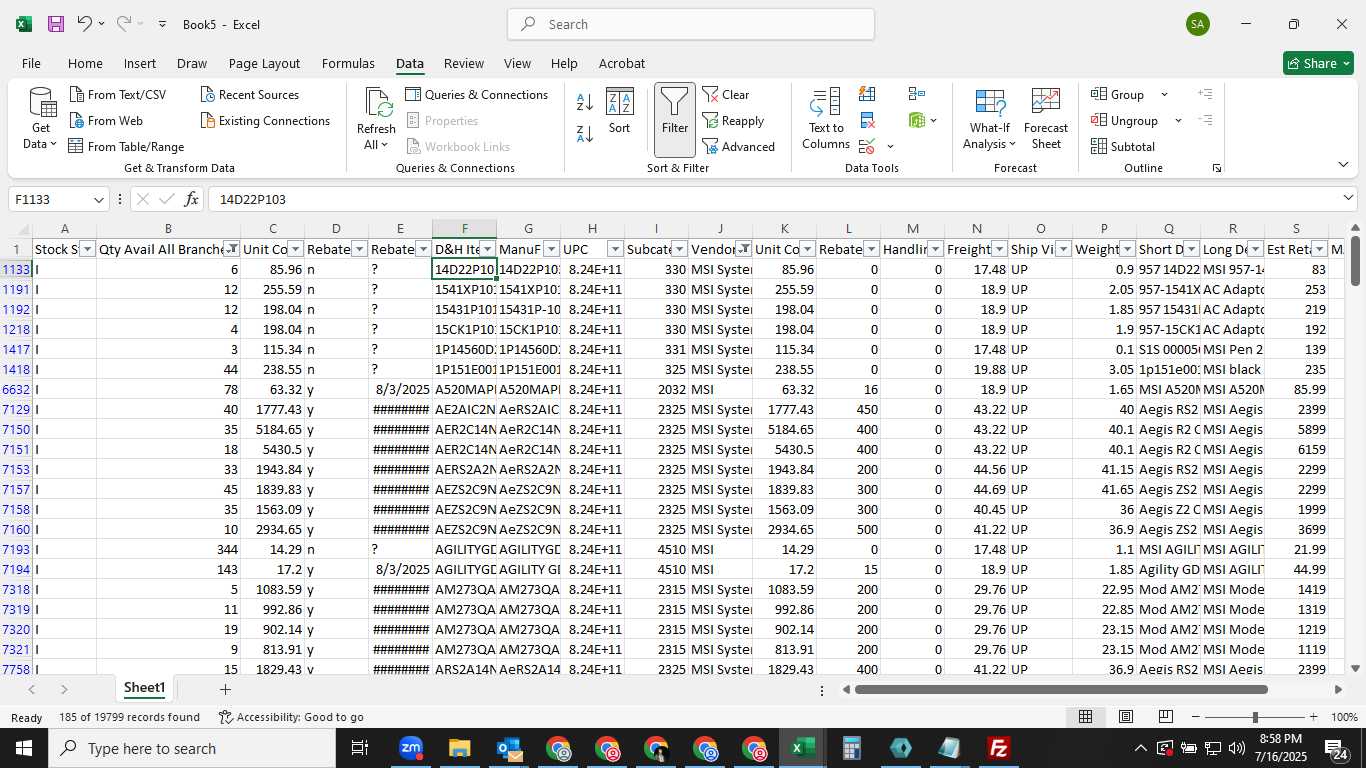Click the Data Validation icon
Image resolution: width=1366 pixels, height=768 pixels.
867,147
